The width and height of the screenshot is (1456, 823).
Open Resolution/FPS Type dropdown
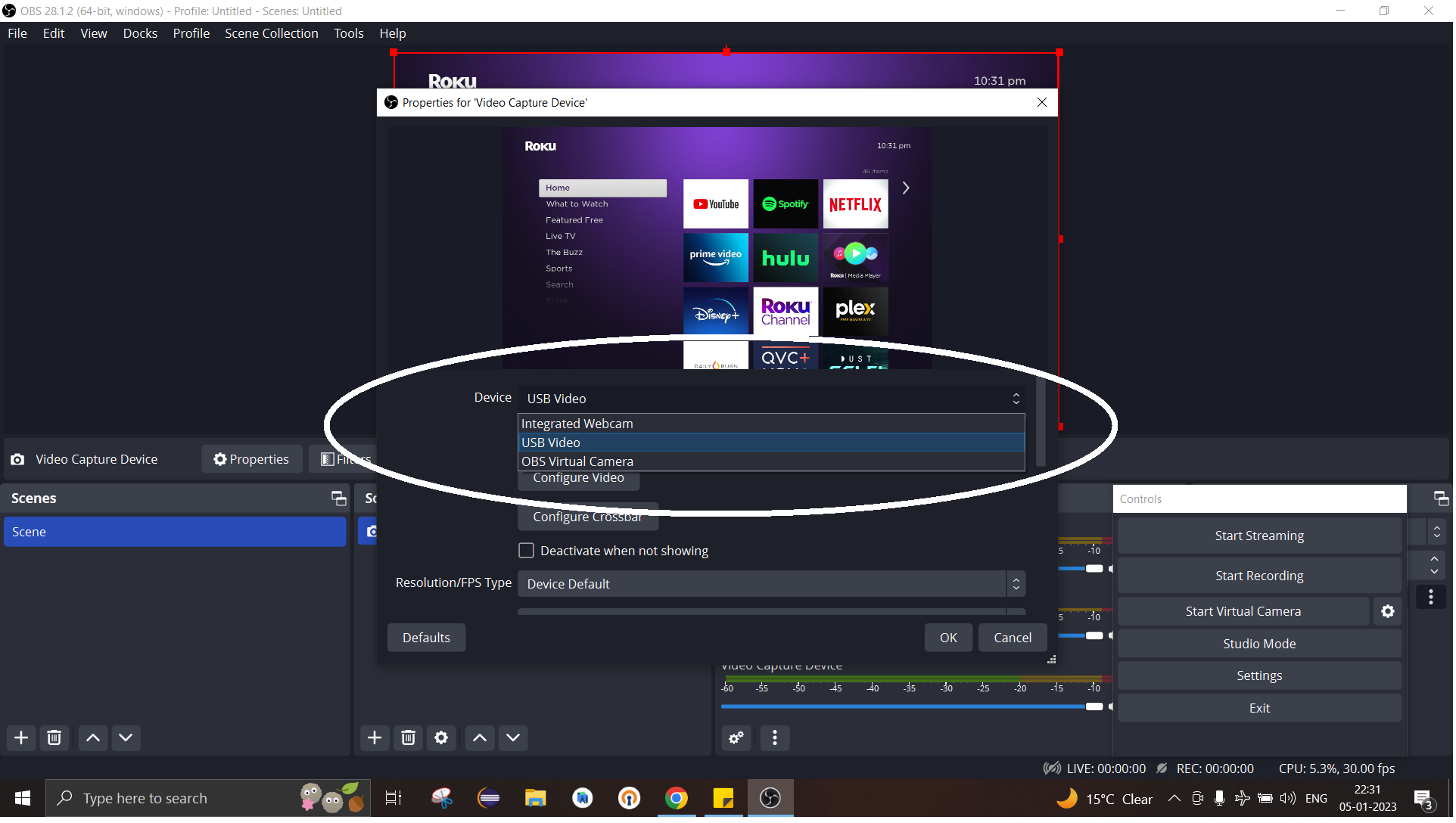[x=773, y=585]
